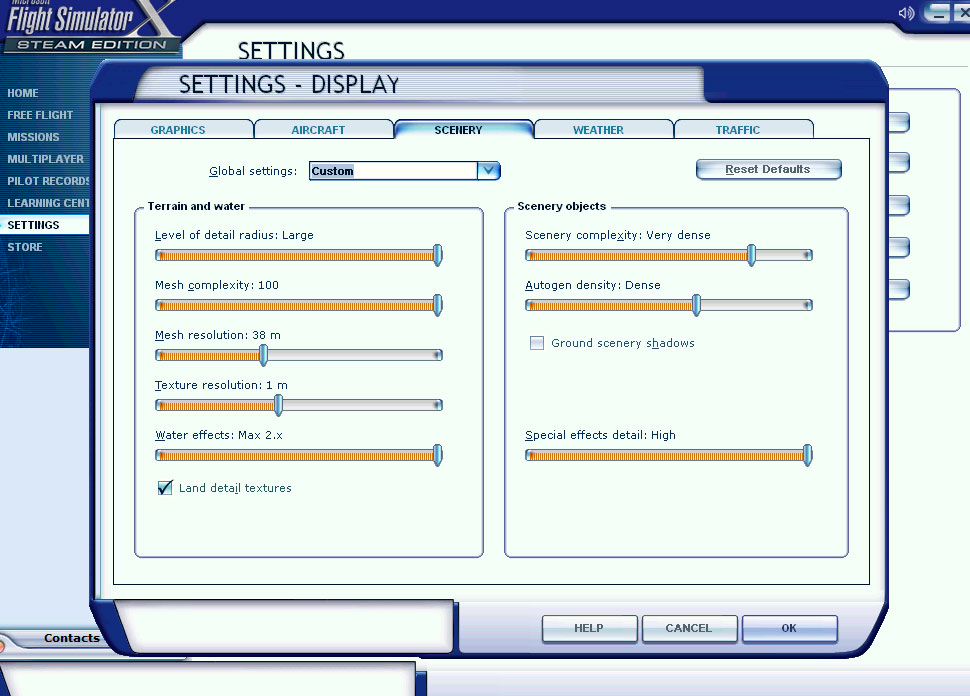970x696 pixels.
Task: Select the Weather tab
Action: point(598,130)
